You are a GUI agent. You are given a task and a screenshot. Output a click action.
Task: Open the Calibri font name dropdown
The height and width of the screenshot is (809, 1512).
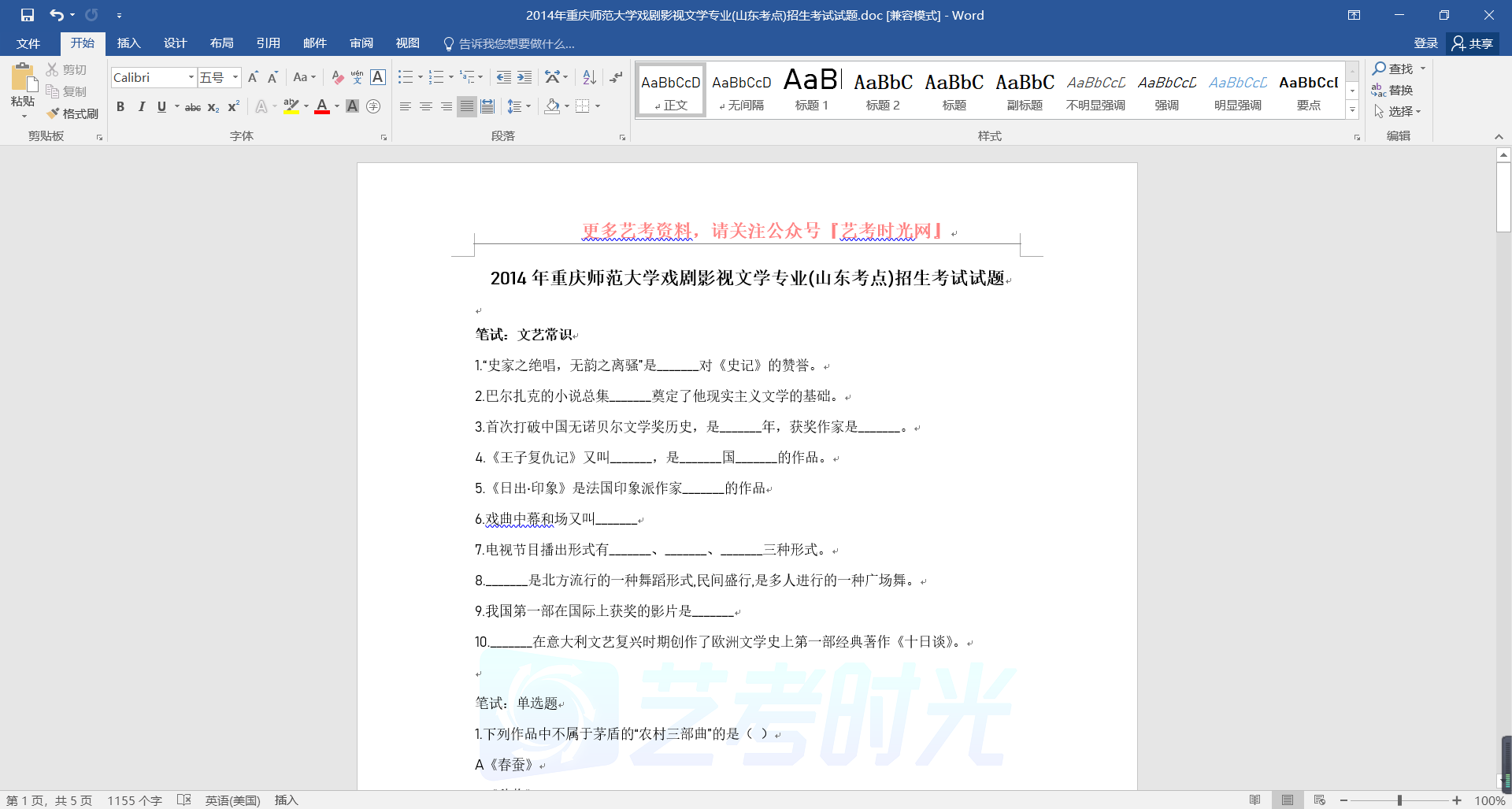tap(191, 77)
